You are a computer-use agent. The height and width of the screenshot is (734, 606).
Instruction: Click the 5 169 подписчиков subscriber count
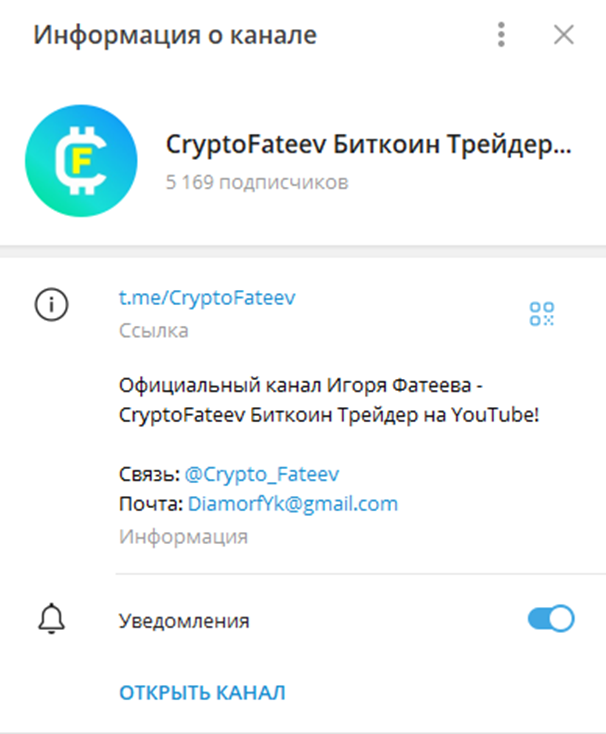click(x=257, y=182)
